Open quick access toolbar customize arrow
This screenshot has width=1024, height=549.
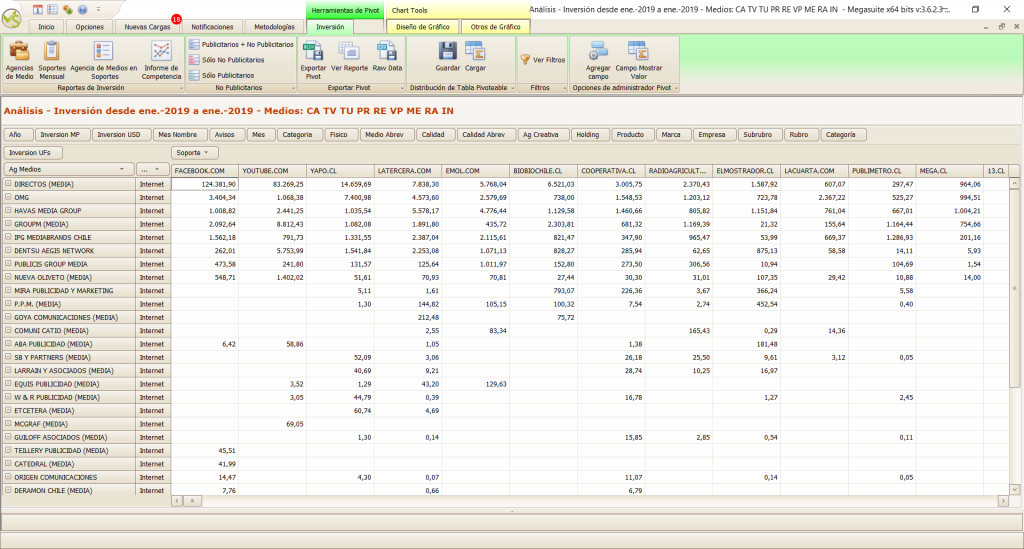point(99,9)
